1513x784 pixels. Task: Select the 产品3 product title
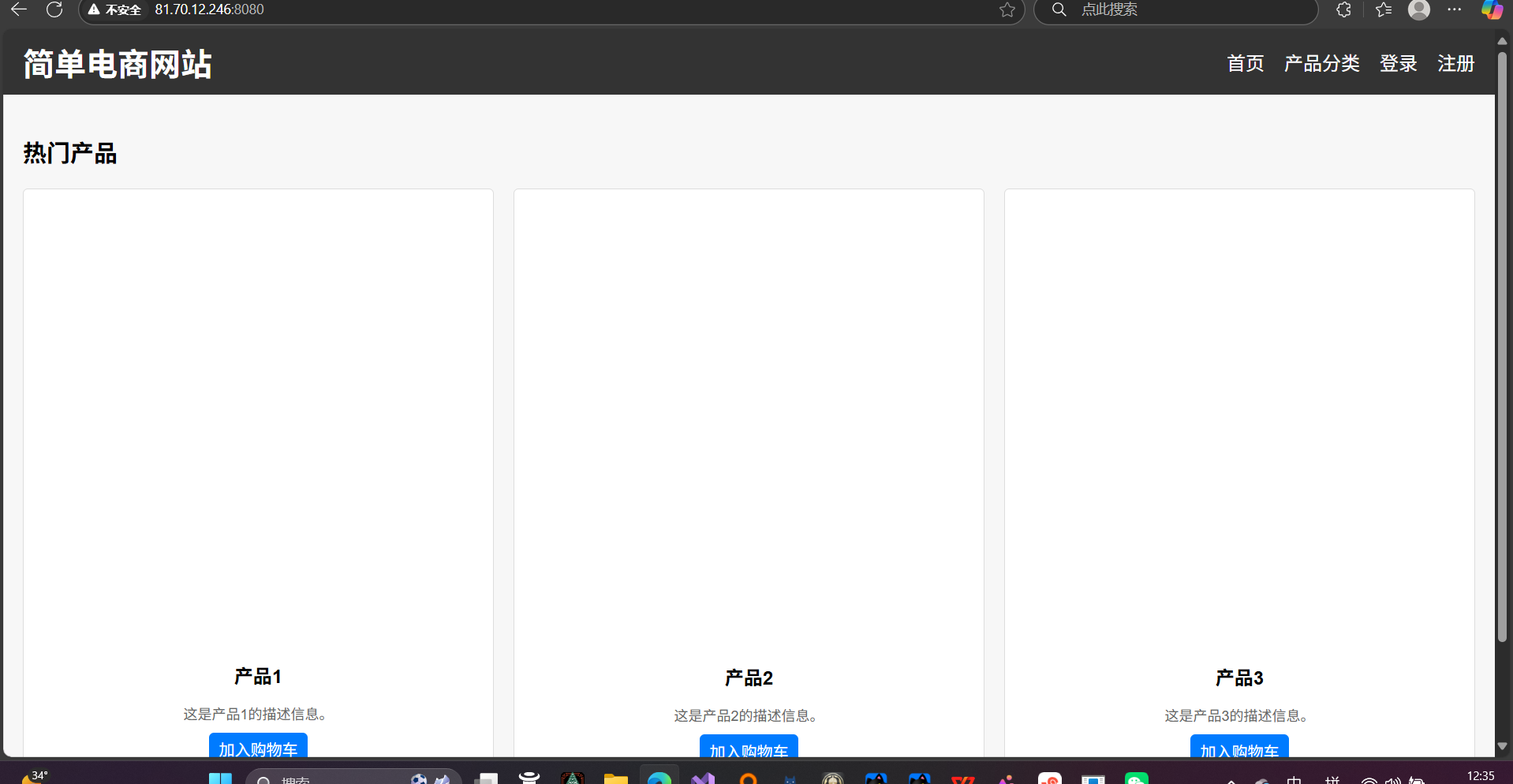click(1239, 678)
